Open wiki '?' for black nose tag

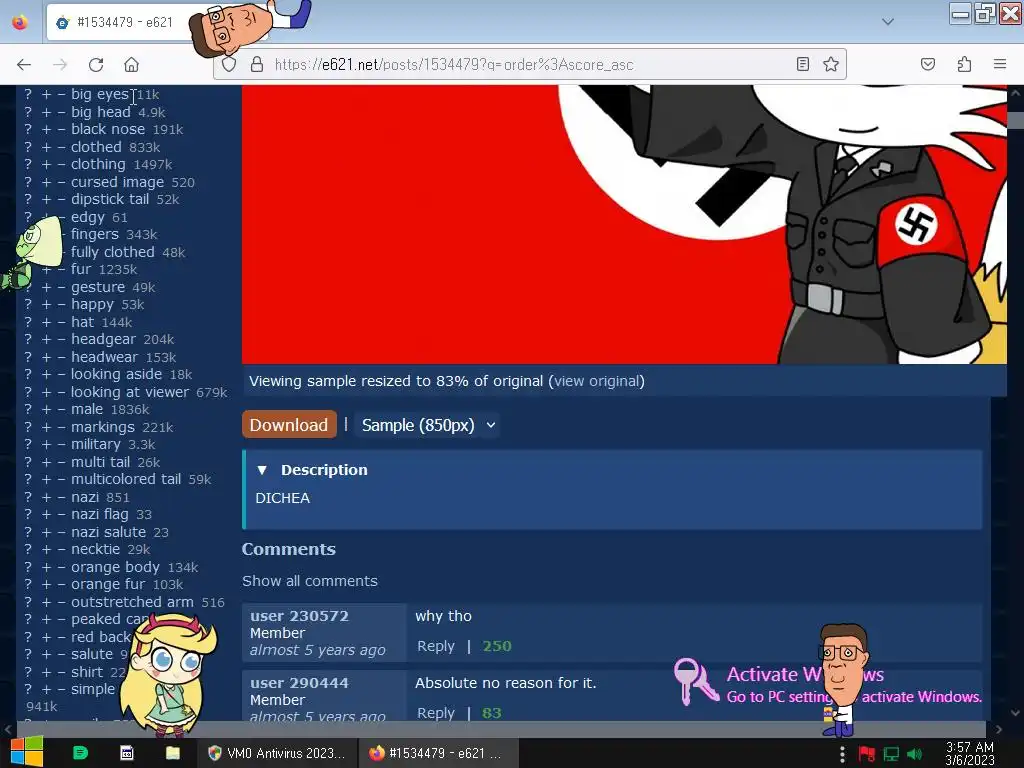tap(28, 129)
